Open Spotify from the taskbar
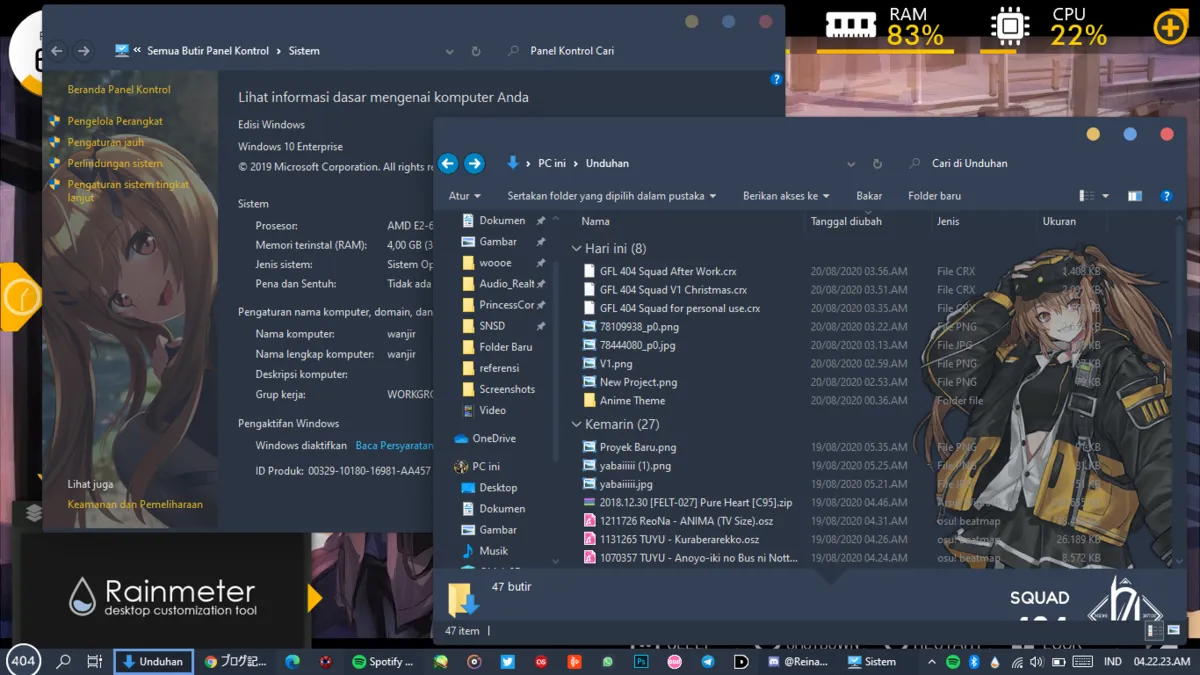The width and height of the screenshot is (1200, 675). [x=383, y=662]
